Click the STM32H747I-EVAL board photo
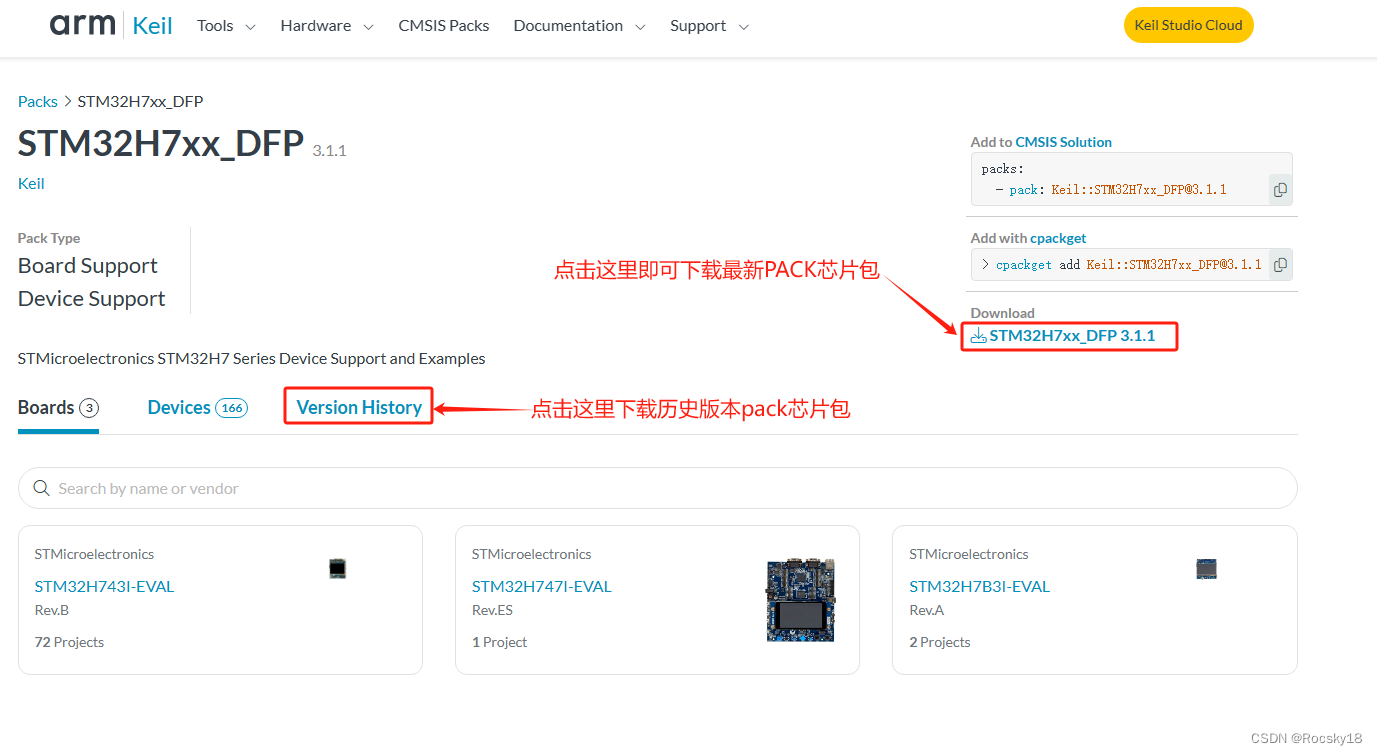This screenshot has height=755, width=1377. (799, 599)
